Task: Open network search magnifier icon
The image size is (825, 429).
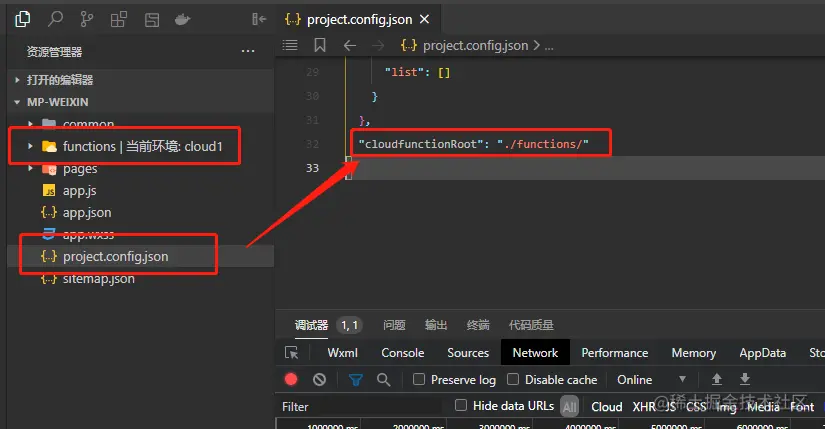Action: click(x=384, y=380)
